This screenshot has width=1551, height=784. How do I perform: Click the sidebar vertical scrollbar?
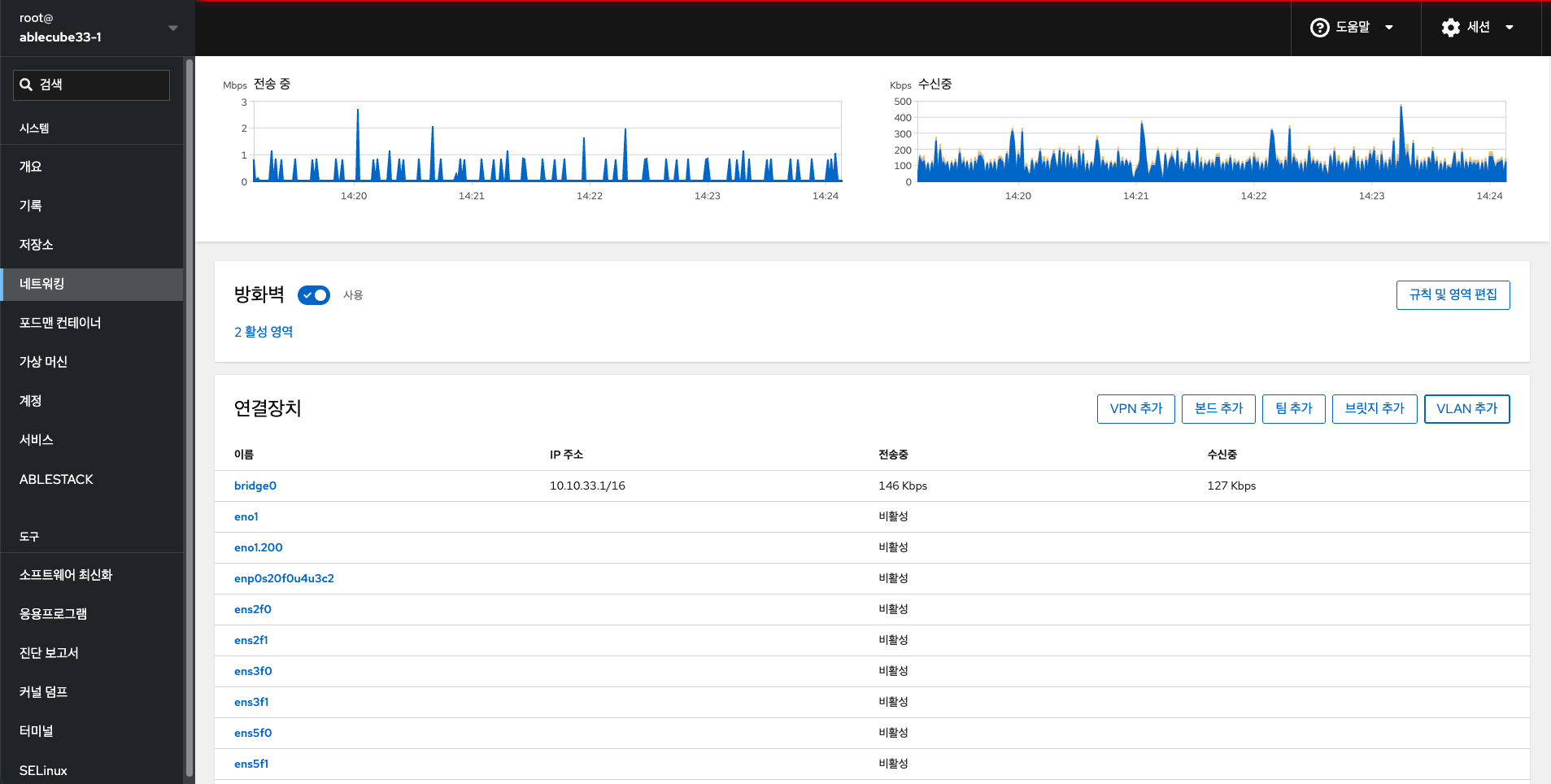[x=190, y=407]
